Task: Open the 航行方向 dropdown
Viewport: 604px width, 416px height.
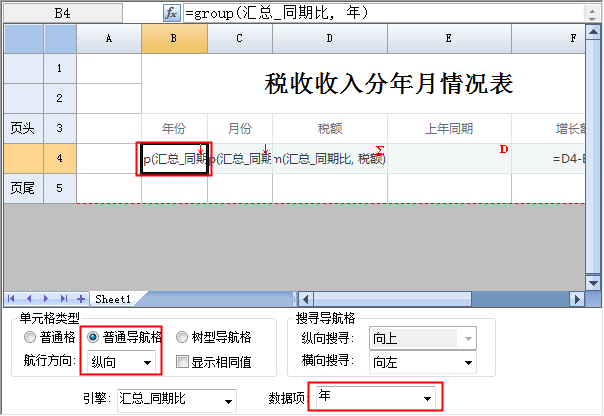Action: (147, 362)
